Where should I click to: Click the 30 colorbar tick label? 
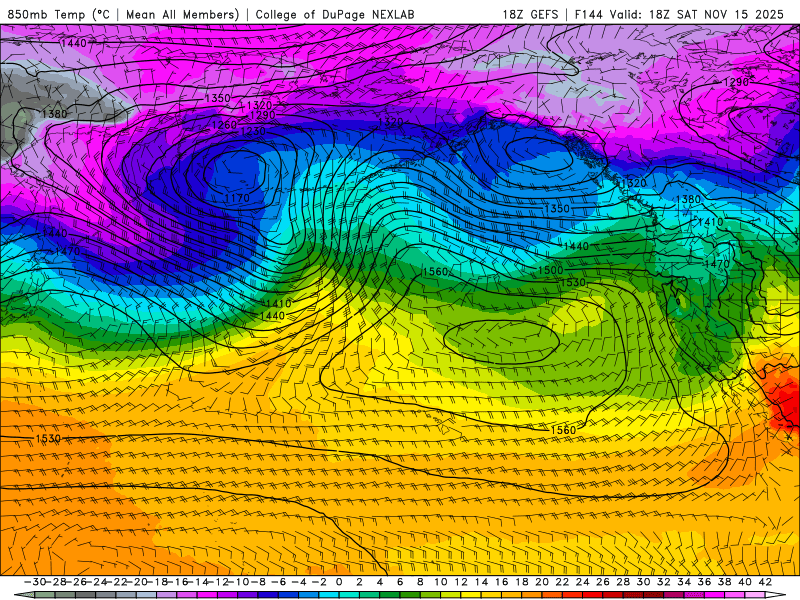(x=643, y=582)
